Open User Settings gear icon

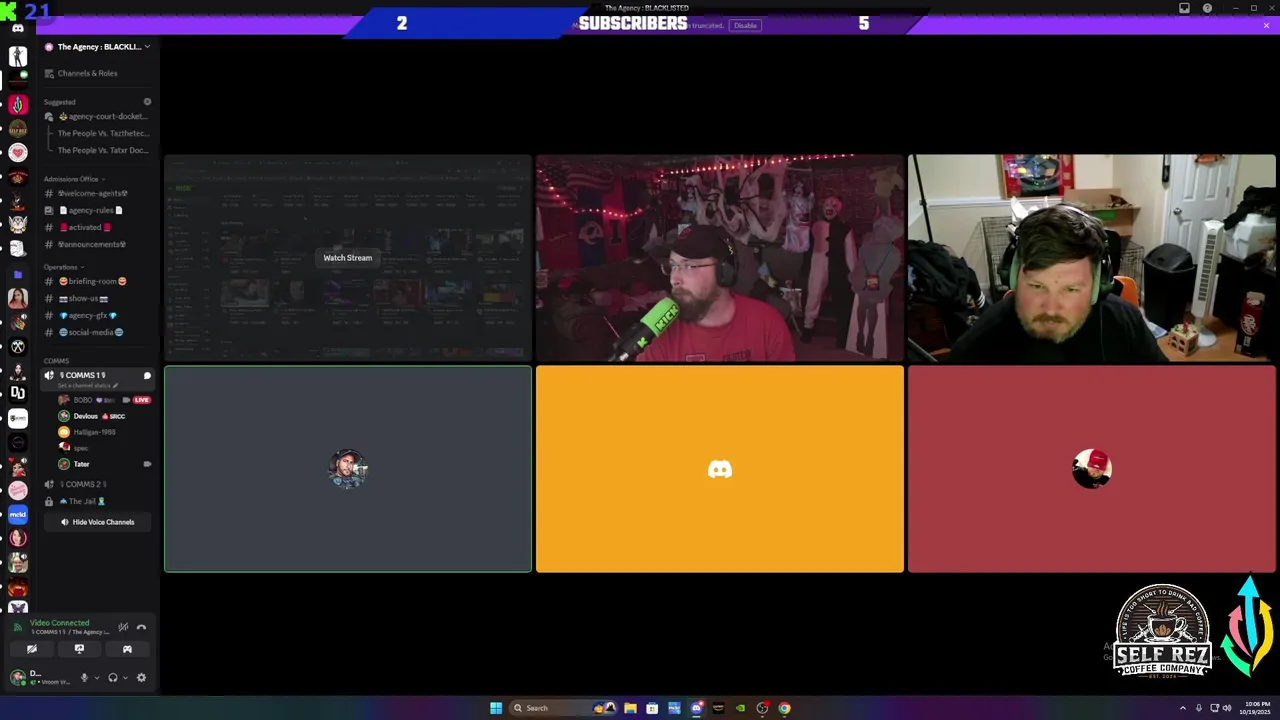coord(141,677)
